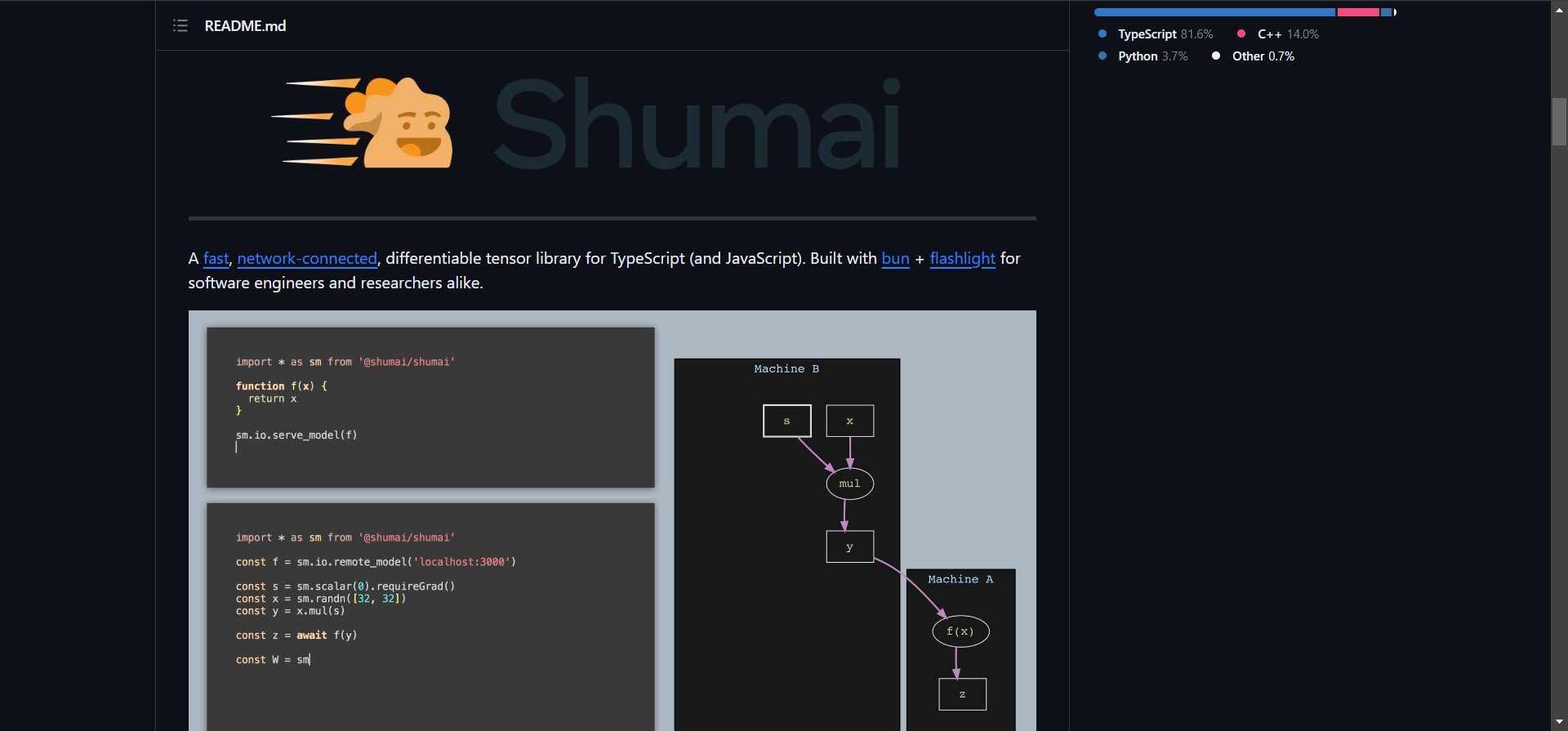Click the remote_model 'localhost:3000' code line
The height and width of the screenshot is (731, 1568).
click(x=376, y=562)
